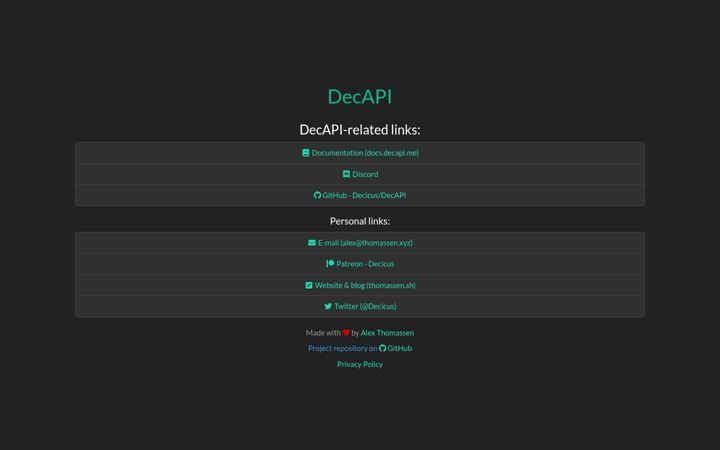
Task: Click the 'DecAPI-related links:' heading
Action: tap(360, 130)
